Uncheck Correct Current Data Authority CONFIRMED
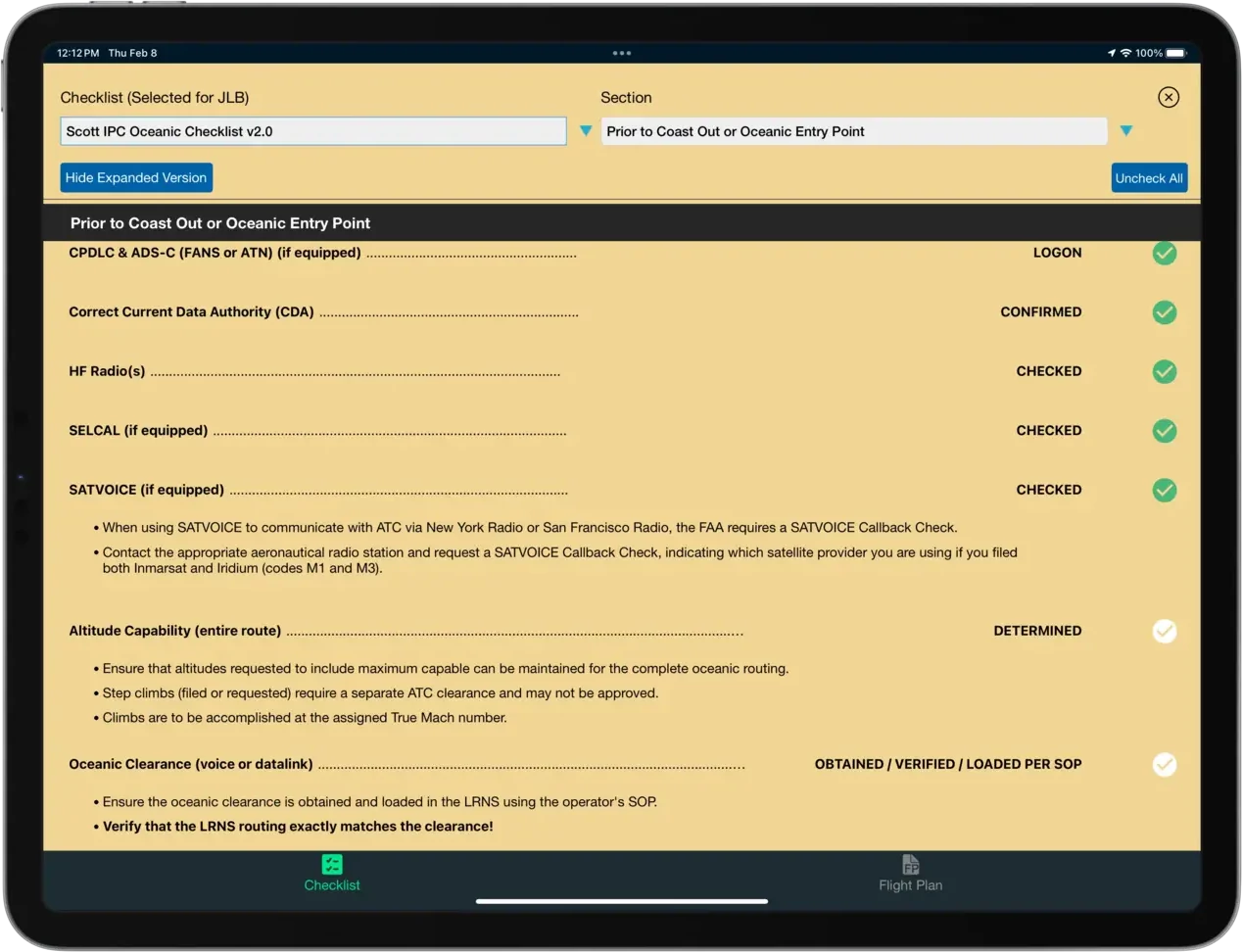 point(1164,312)
